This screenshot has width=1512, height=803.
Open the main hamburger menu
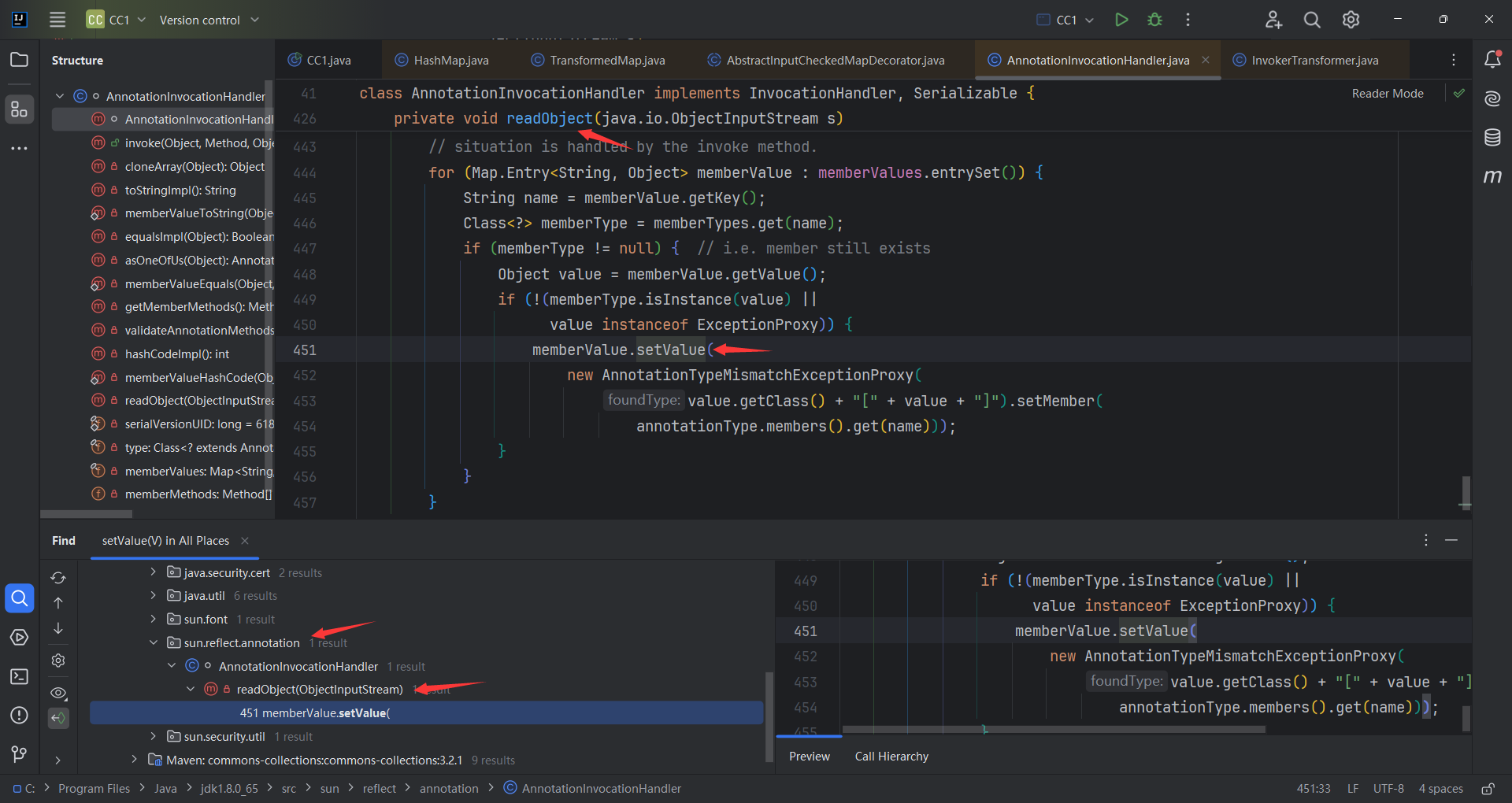[57, 20]
